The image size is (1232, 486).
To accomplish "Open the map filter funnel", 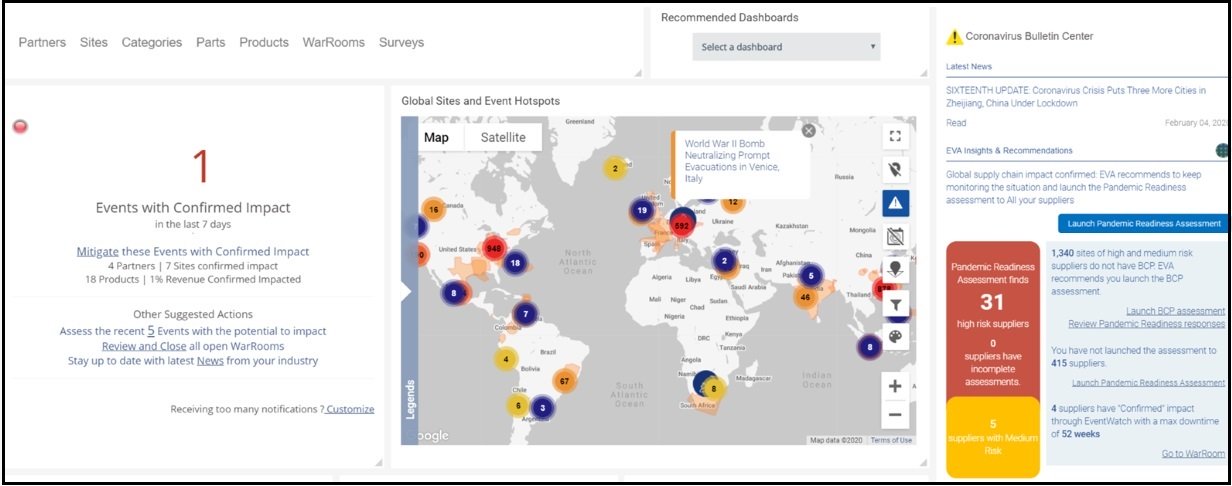I will [x=895, y=303].
